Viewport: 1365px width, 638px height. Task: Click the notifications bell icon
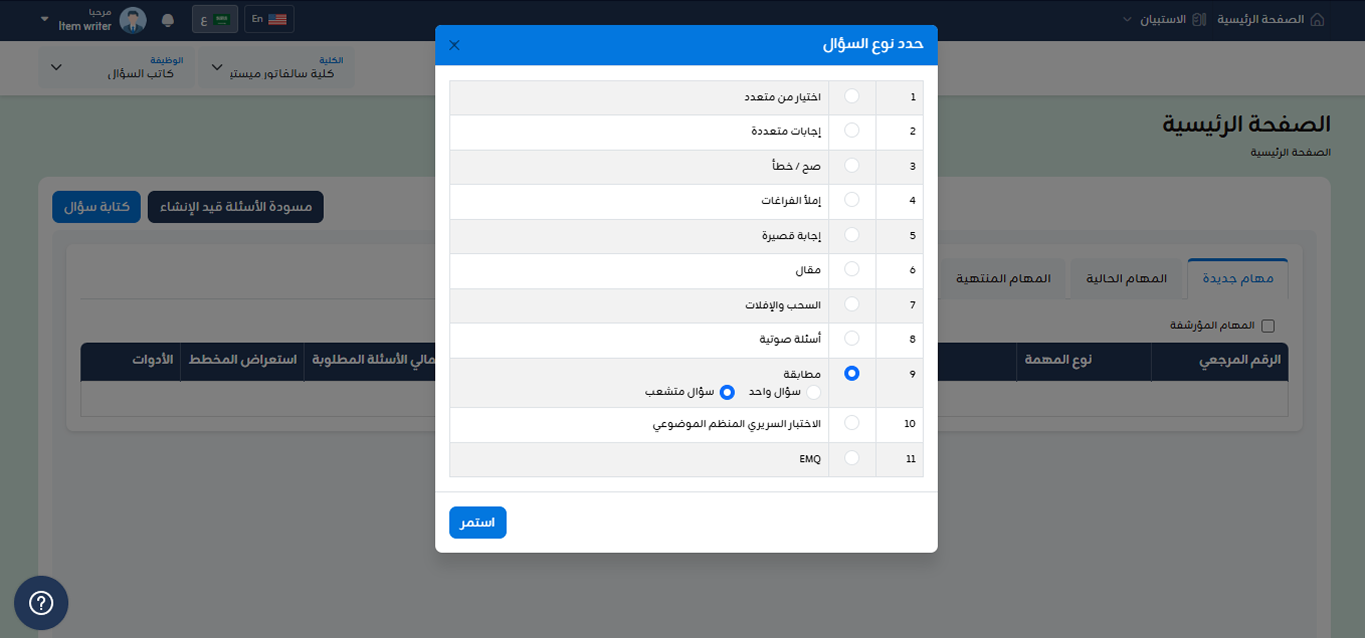coord(167,20)
